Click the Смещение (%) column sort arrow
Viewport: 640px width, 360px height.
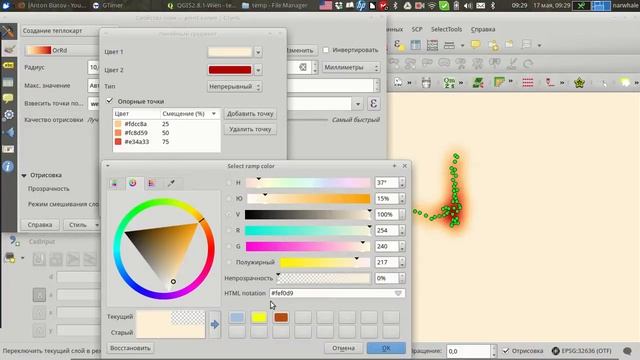[213, 114]
